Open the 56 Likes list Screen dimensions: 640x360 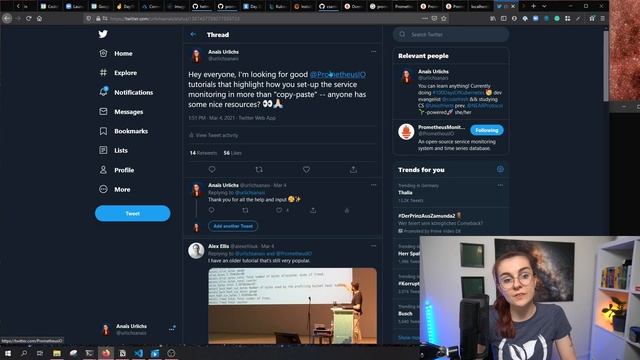click(x=233, y=153)
